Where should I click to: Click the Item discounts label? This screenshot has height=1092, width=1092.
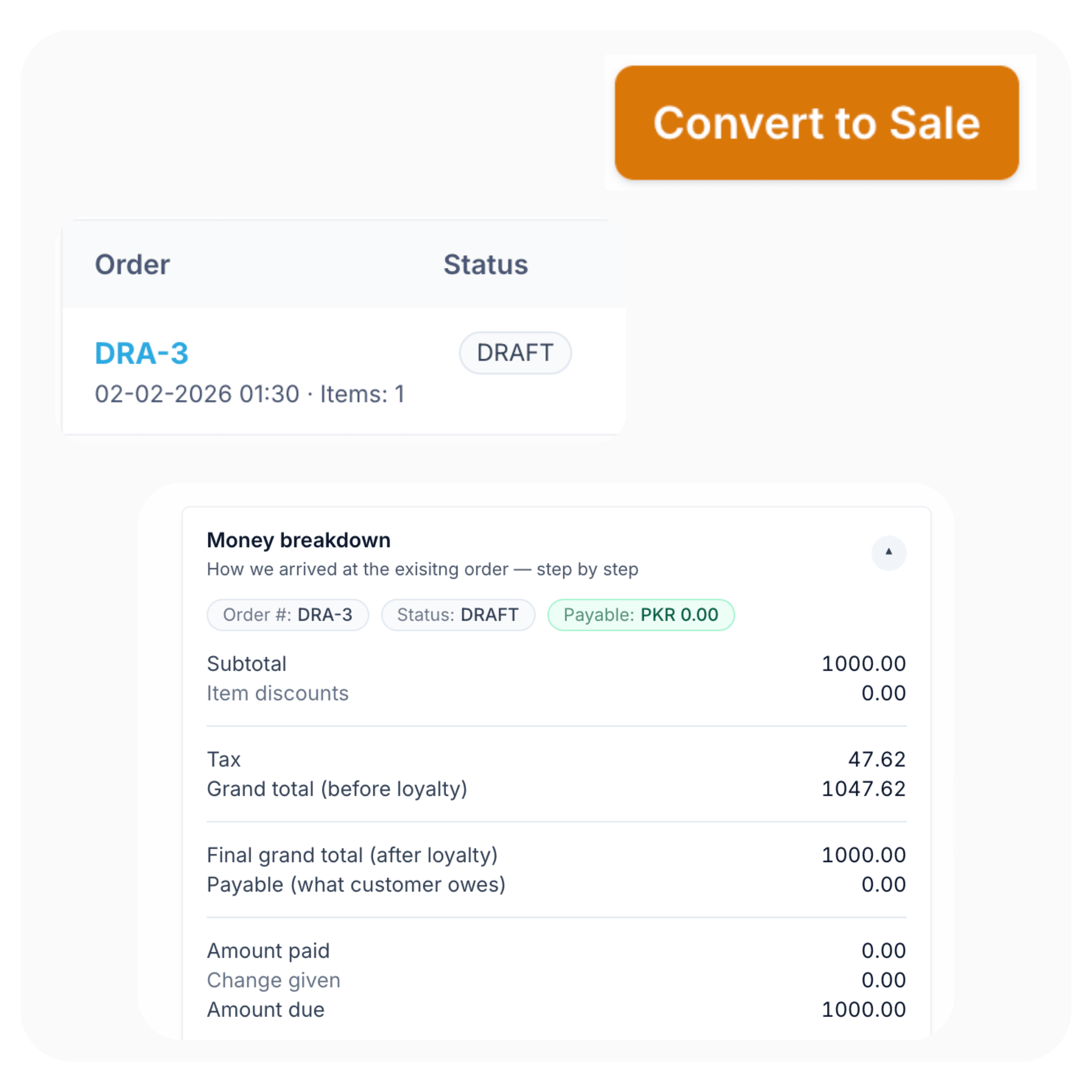click(x=278, y=693)
